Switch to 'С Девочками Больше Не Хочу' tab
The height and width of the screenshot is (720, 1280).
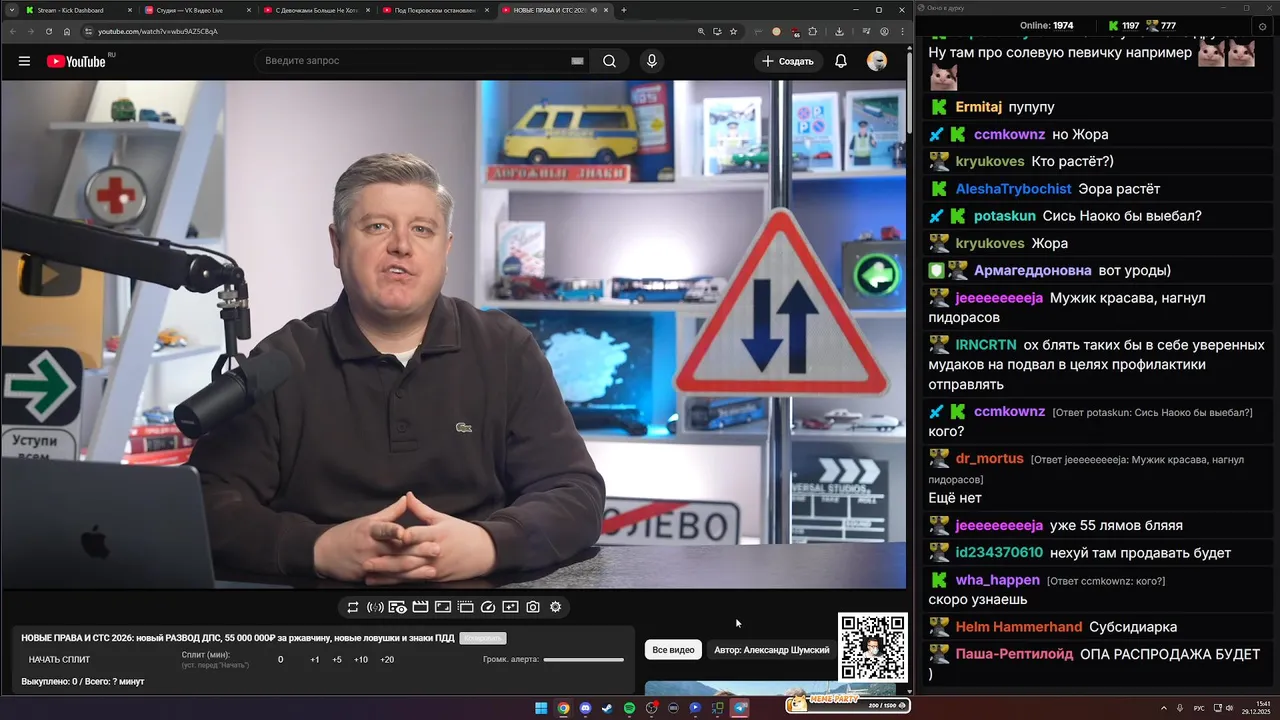(315, 10)
